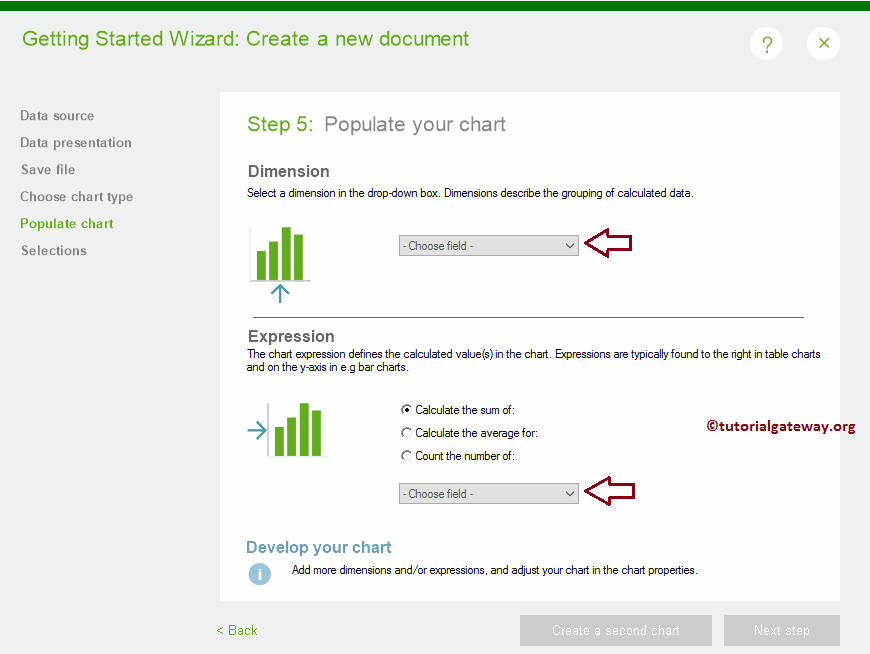Click the red arrow pointing at Expression dropdown
The width and height of the screenshot is (870, 654).
point(610,491)
